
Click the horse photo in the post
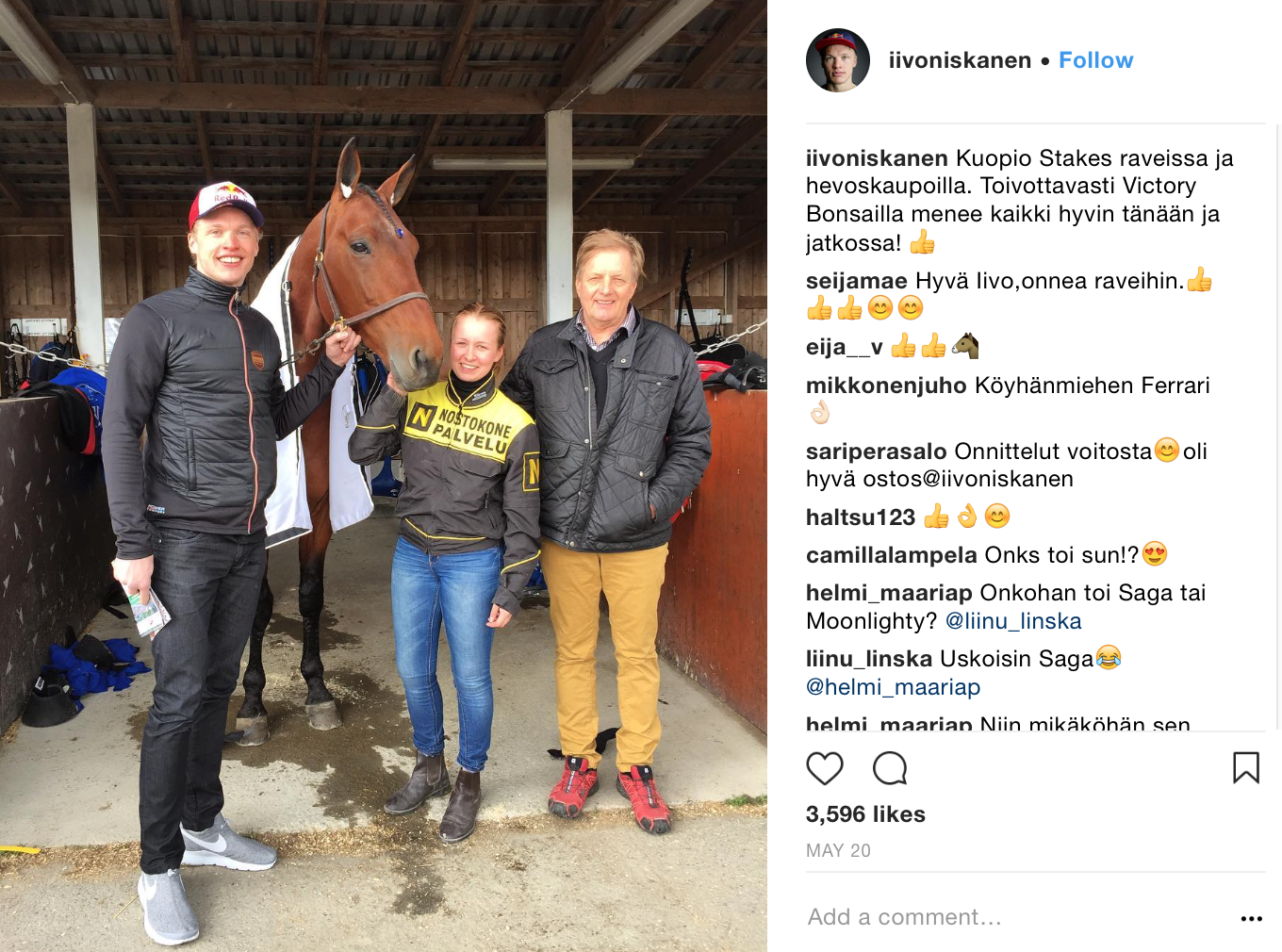tap(384, 476)
